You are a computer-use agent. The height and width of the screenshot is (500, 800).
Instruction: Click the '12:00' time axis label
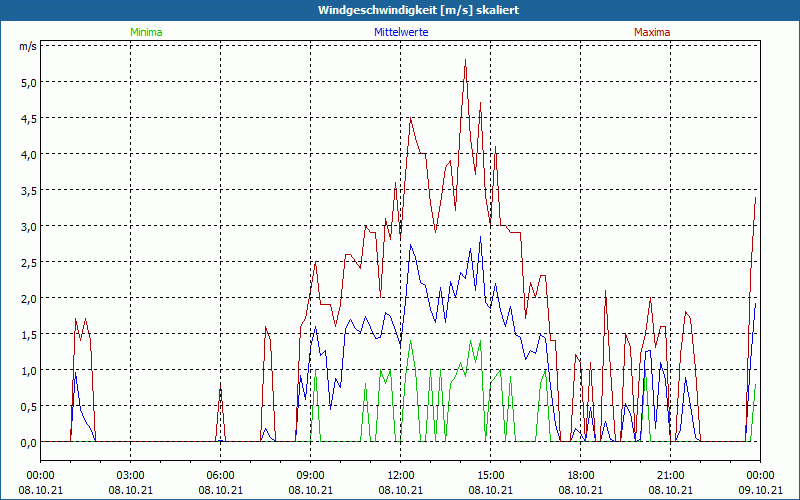pyautogui.click(x=401, y=476)
